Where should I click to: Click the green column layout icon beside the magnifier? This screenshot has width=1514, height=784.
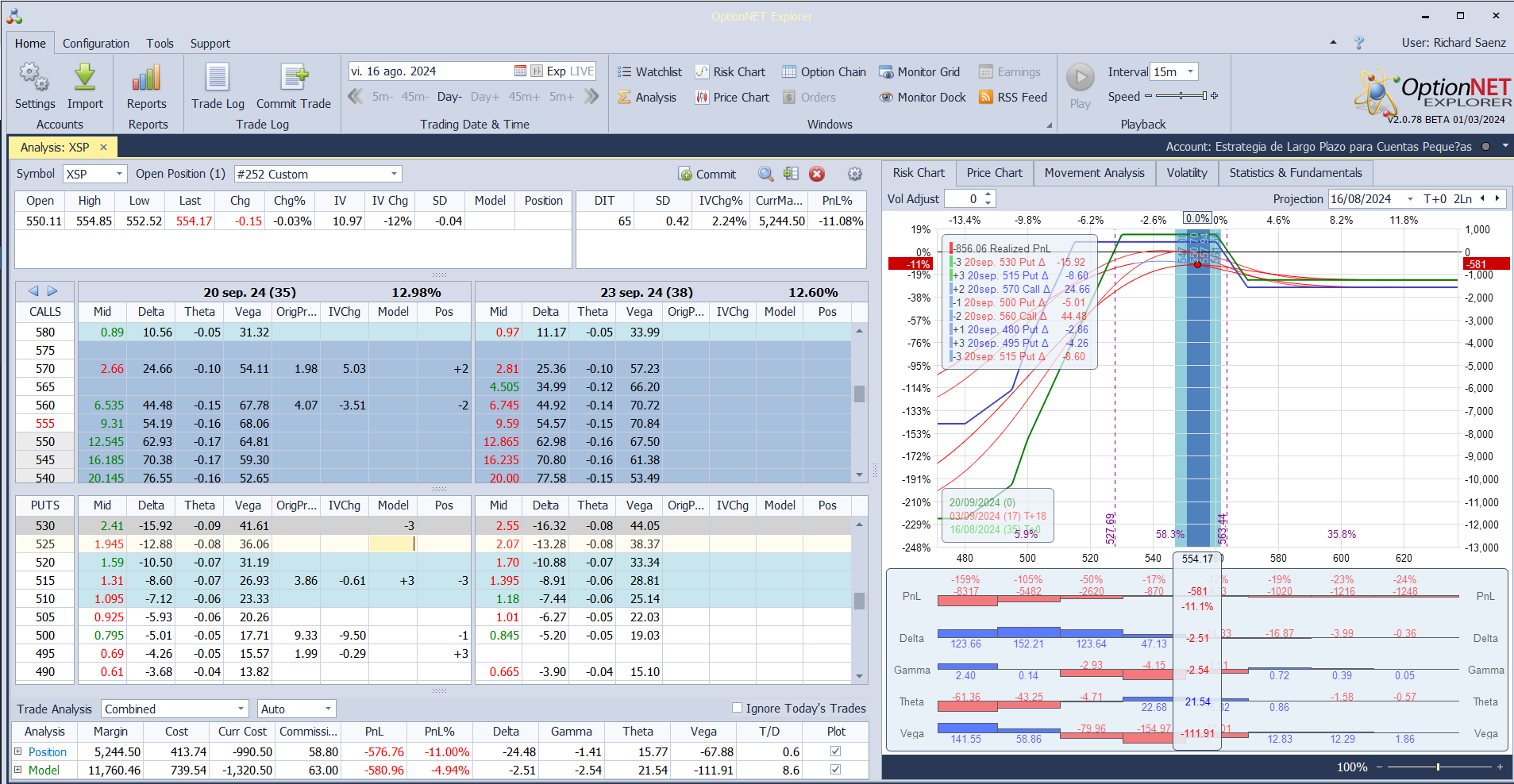[x=791, y=174]
